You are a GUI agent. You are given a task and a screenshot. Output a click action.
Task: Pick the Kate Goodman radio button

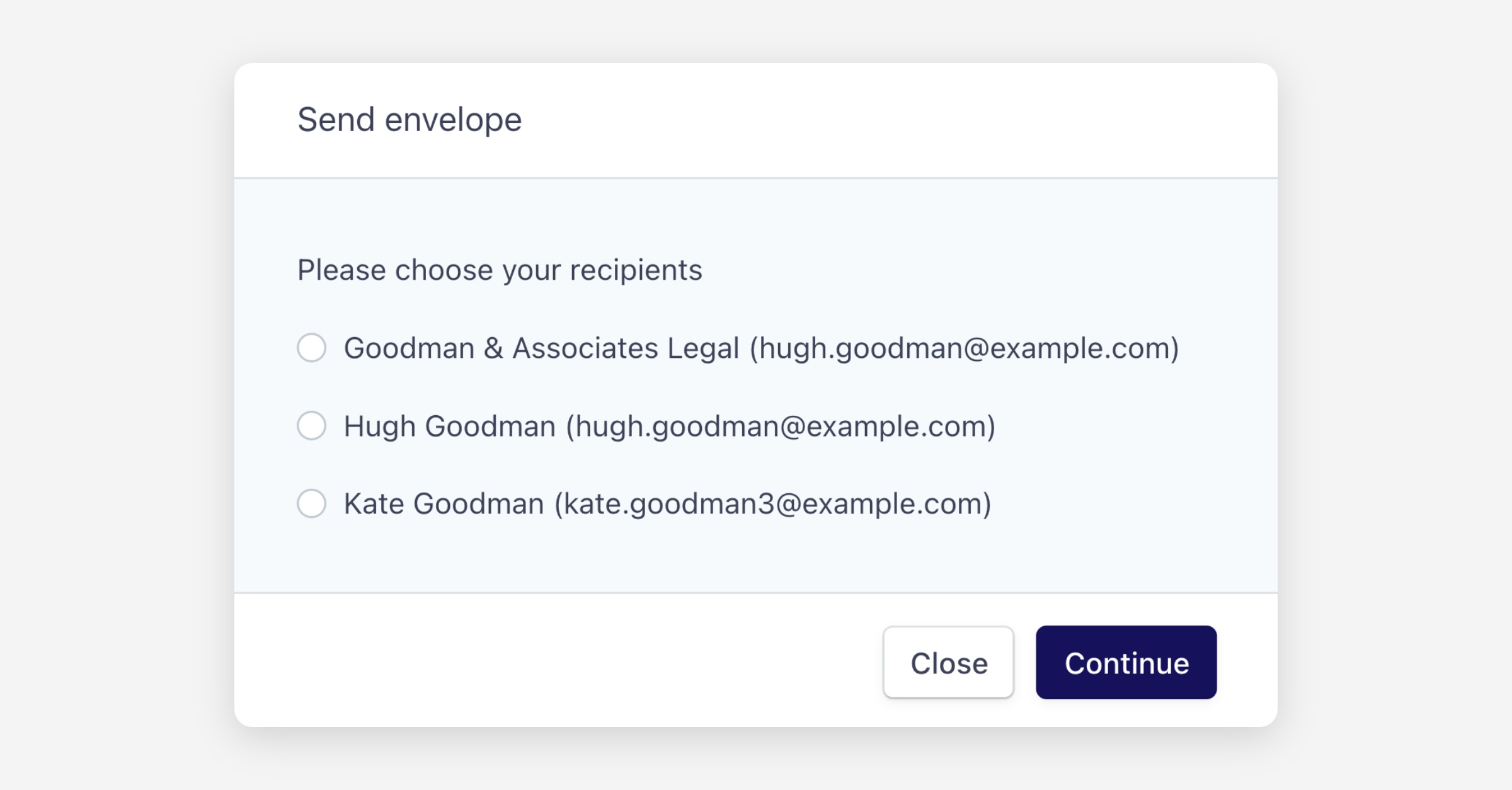[x=312, y=503]
